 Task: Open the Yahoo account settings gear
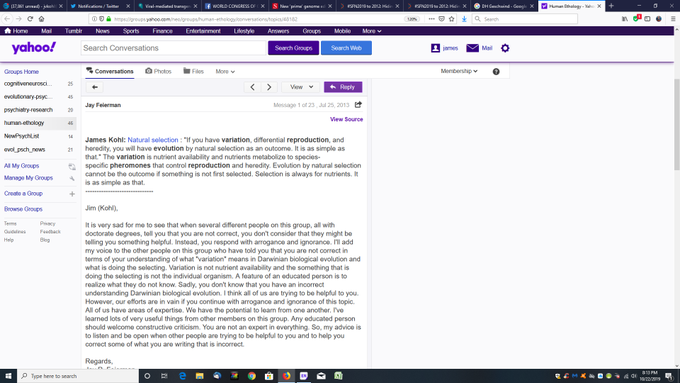[505, 48]
